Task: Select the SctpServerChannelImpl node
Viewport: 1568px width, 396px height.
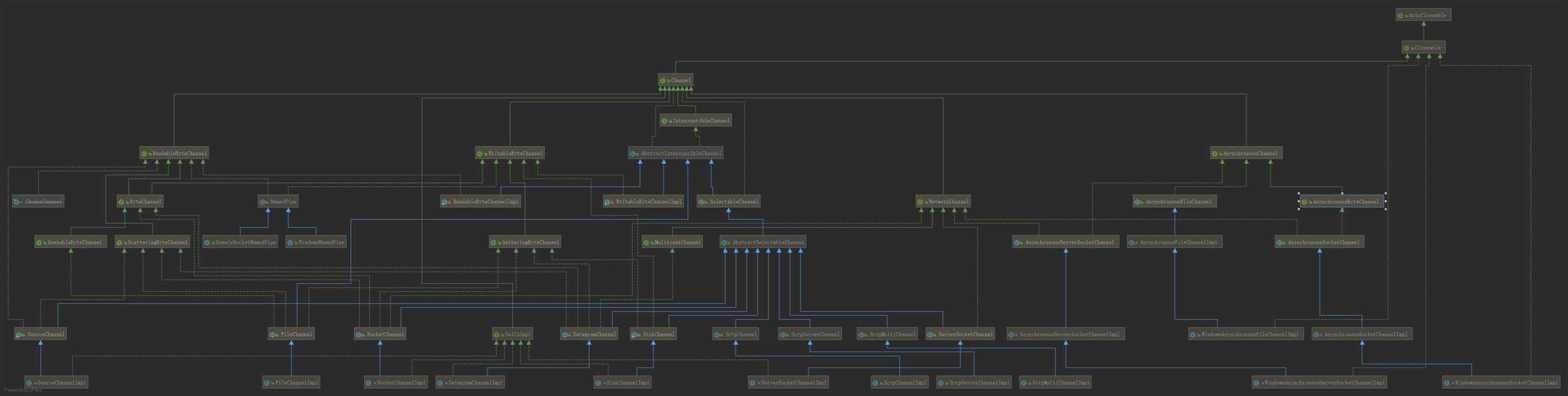Action: (x=974, y=382)
